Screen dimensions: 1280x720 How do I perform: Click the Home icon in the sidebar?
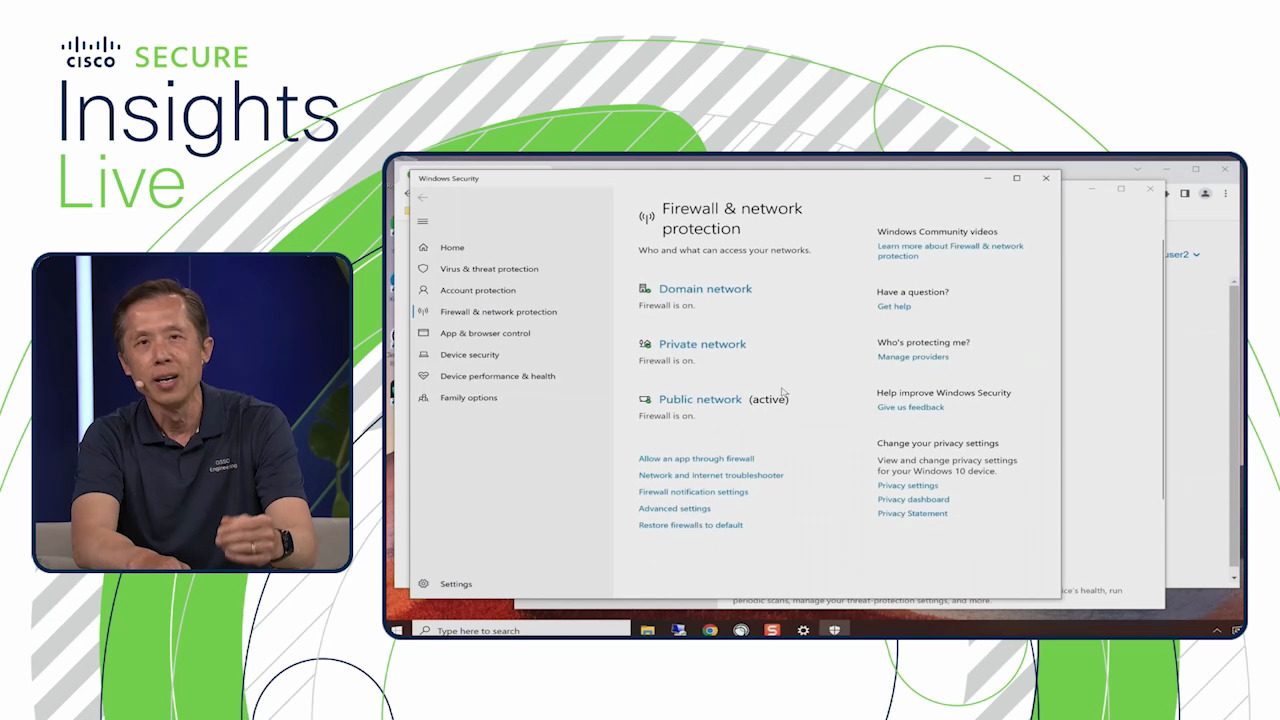coord(423,247)
